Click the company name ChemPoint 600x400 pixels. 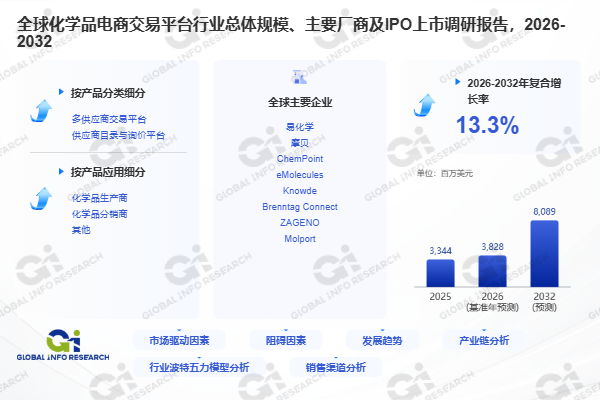click(300, 159)
